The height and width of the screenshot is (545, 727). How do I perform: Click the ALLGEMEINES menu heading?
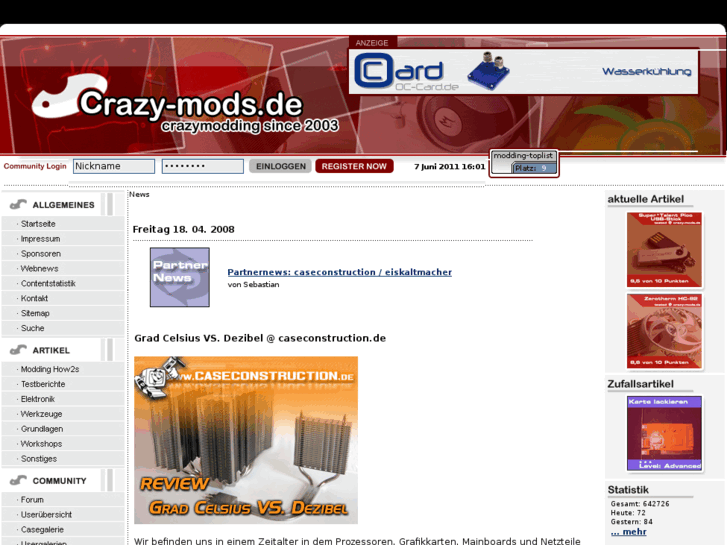tap(64, 205)
